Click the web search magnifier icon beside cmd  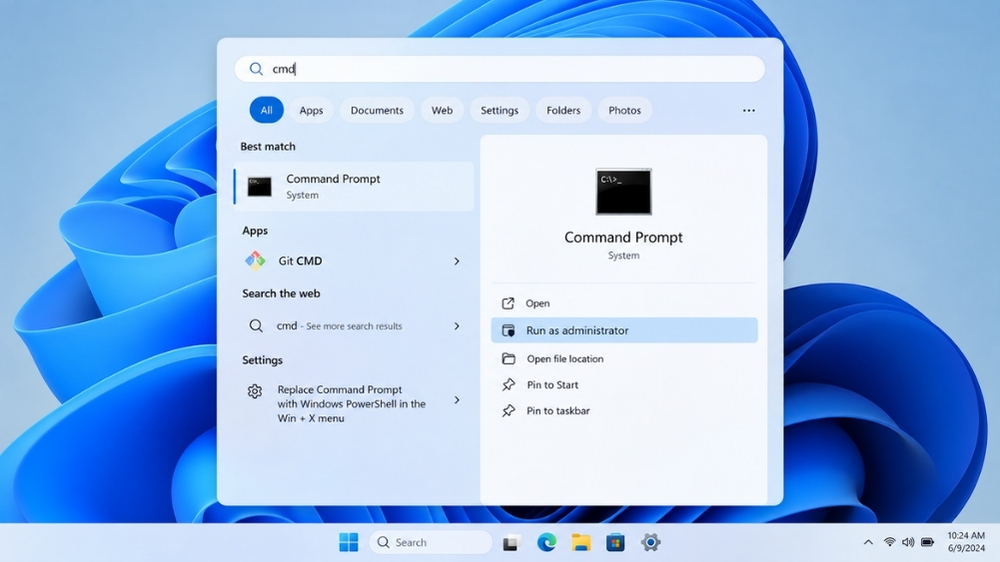click(256, 326)
